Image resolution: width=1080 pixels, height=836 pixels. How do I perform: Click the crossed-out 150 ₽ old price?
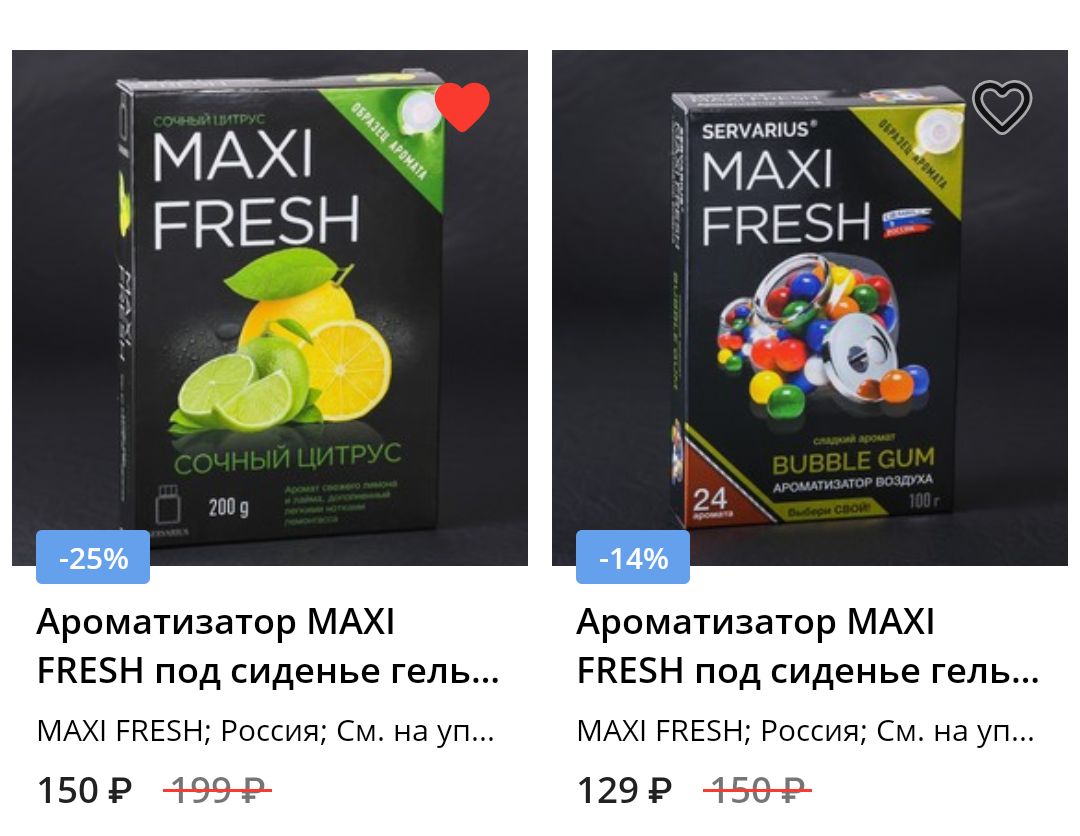pos(758,790)
